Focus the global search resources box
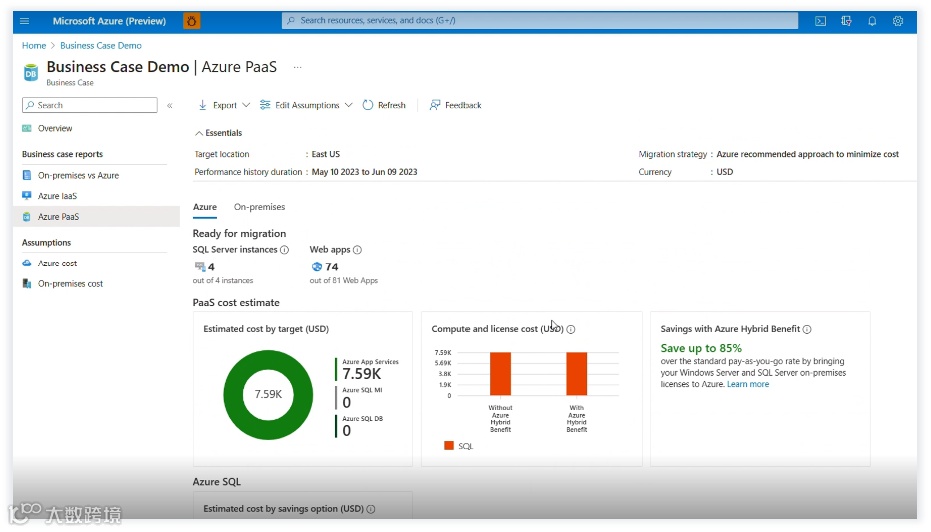 click(540, 21)
